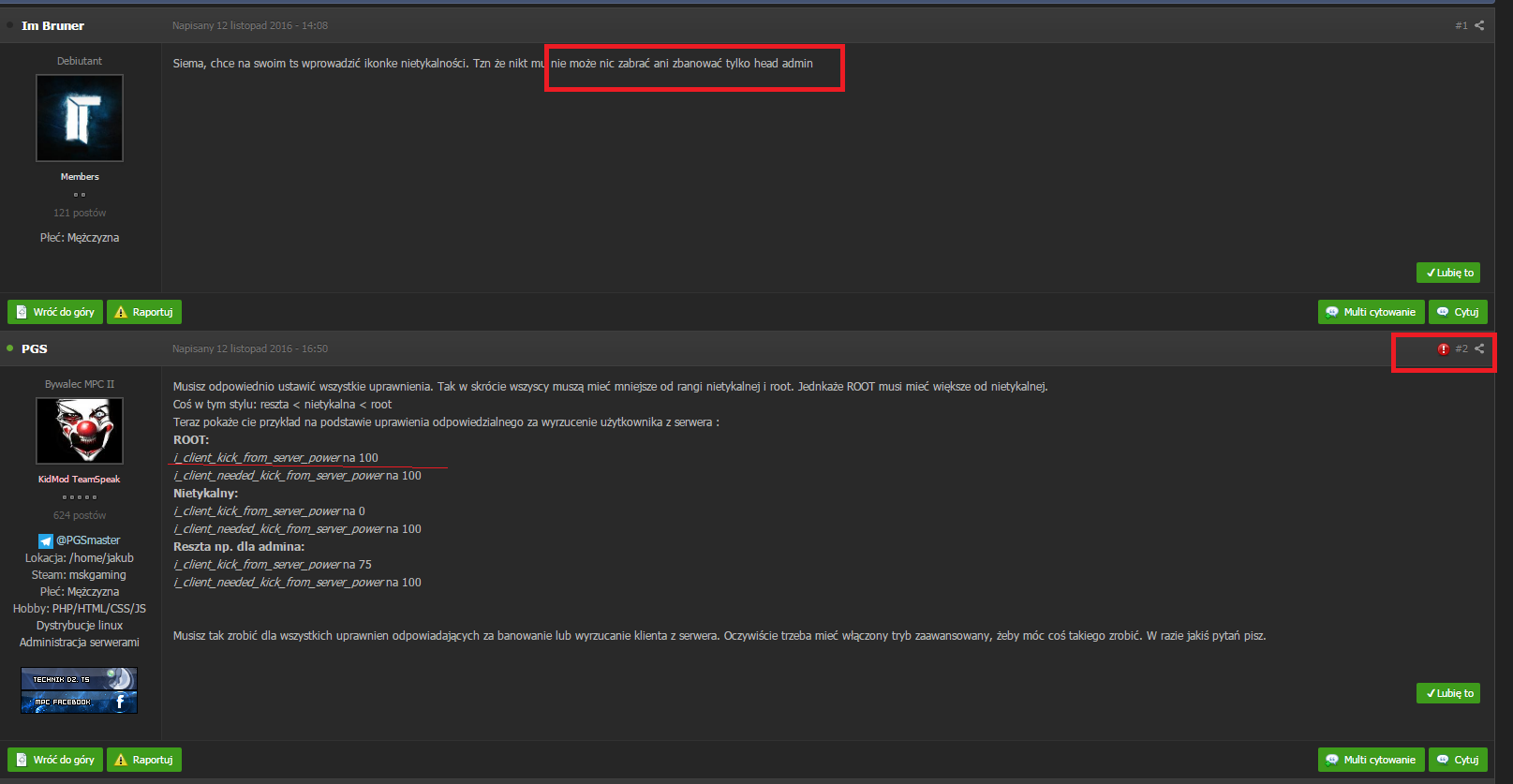This screenshot has height=784, width=1513.
Task: Click KidMod TeamSpeak group label
Action: (80, 480)
